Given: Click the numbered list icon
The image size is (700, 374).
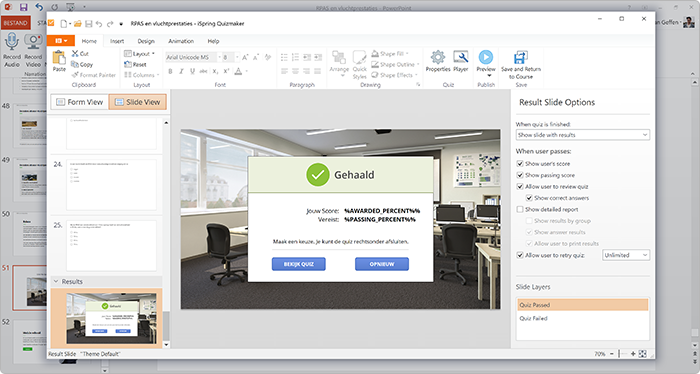Looking at the screenshot, I should coord(295,57).
